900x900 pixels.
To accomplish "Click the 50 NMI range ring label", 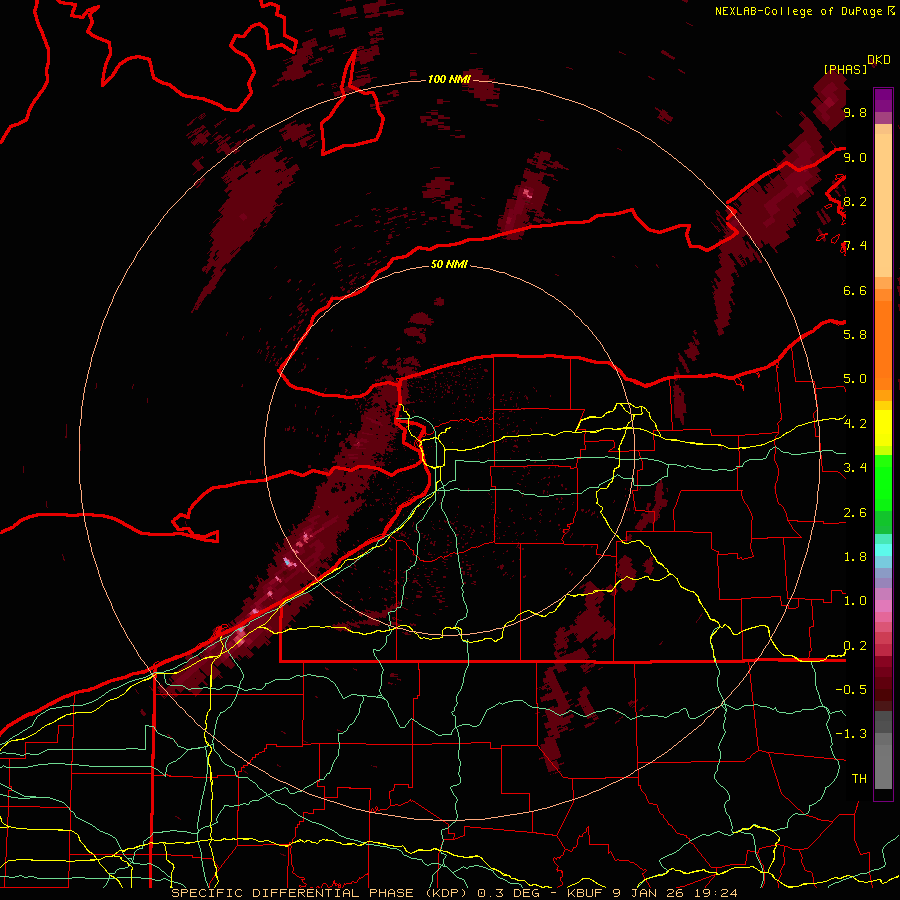I will 449,264.
